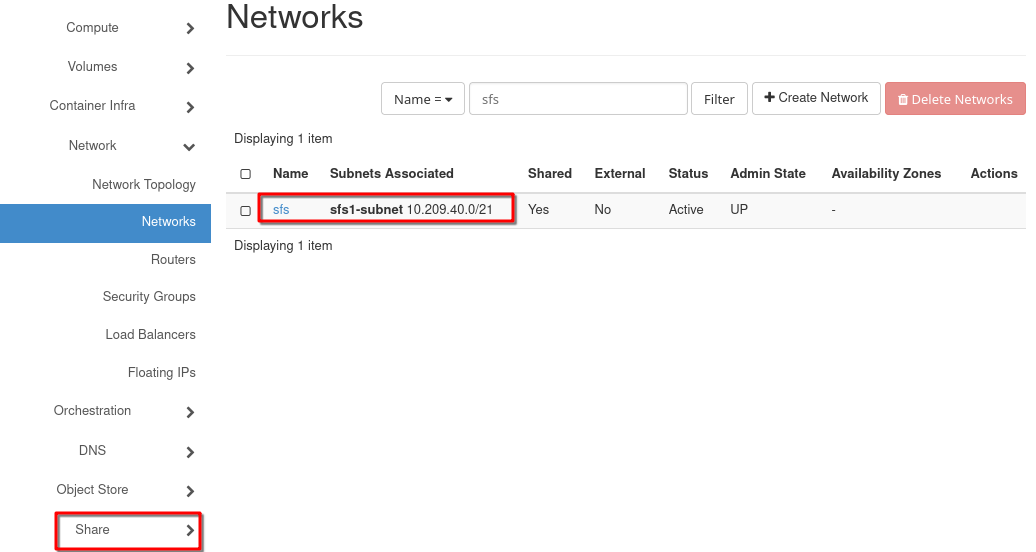Click the Filter button
Viewport: 1036px width, 552px height.
[719, 99]
